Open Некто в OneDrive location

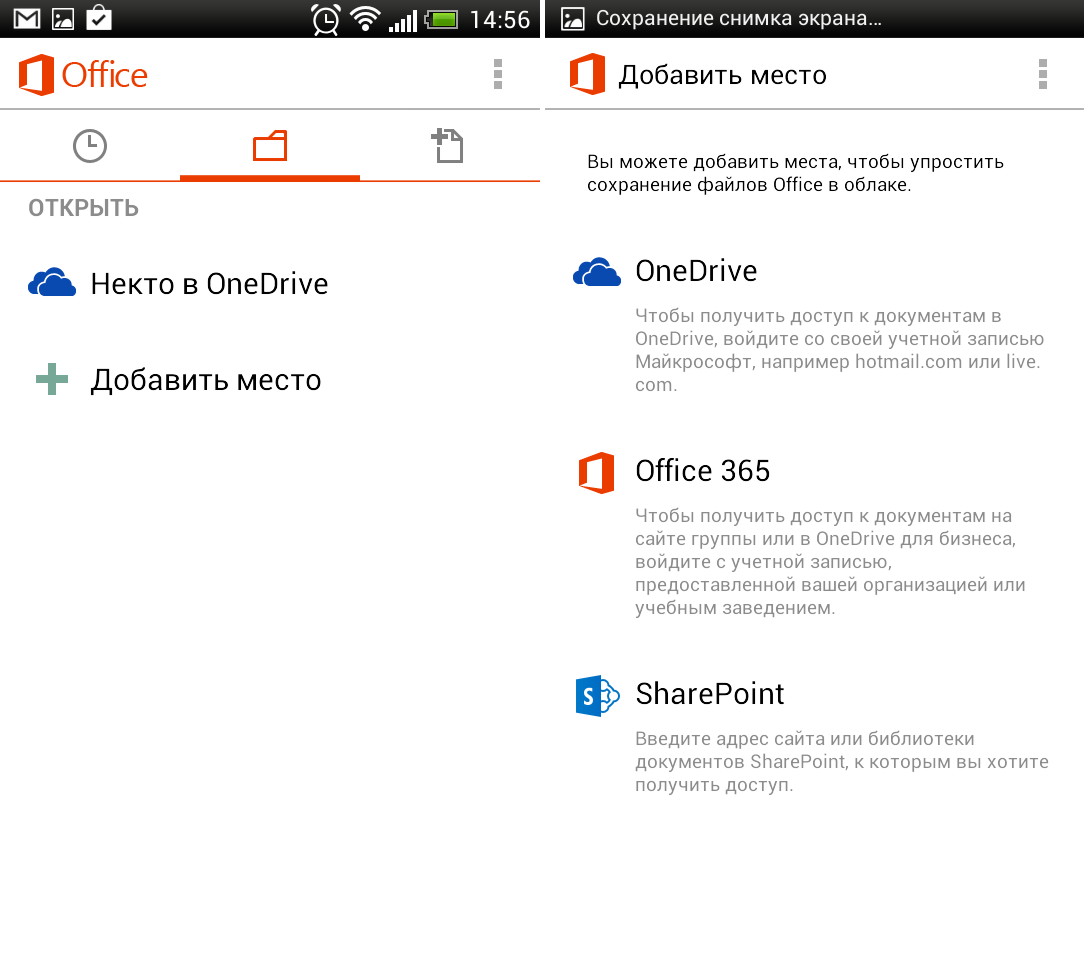click(x=270, y=284)
